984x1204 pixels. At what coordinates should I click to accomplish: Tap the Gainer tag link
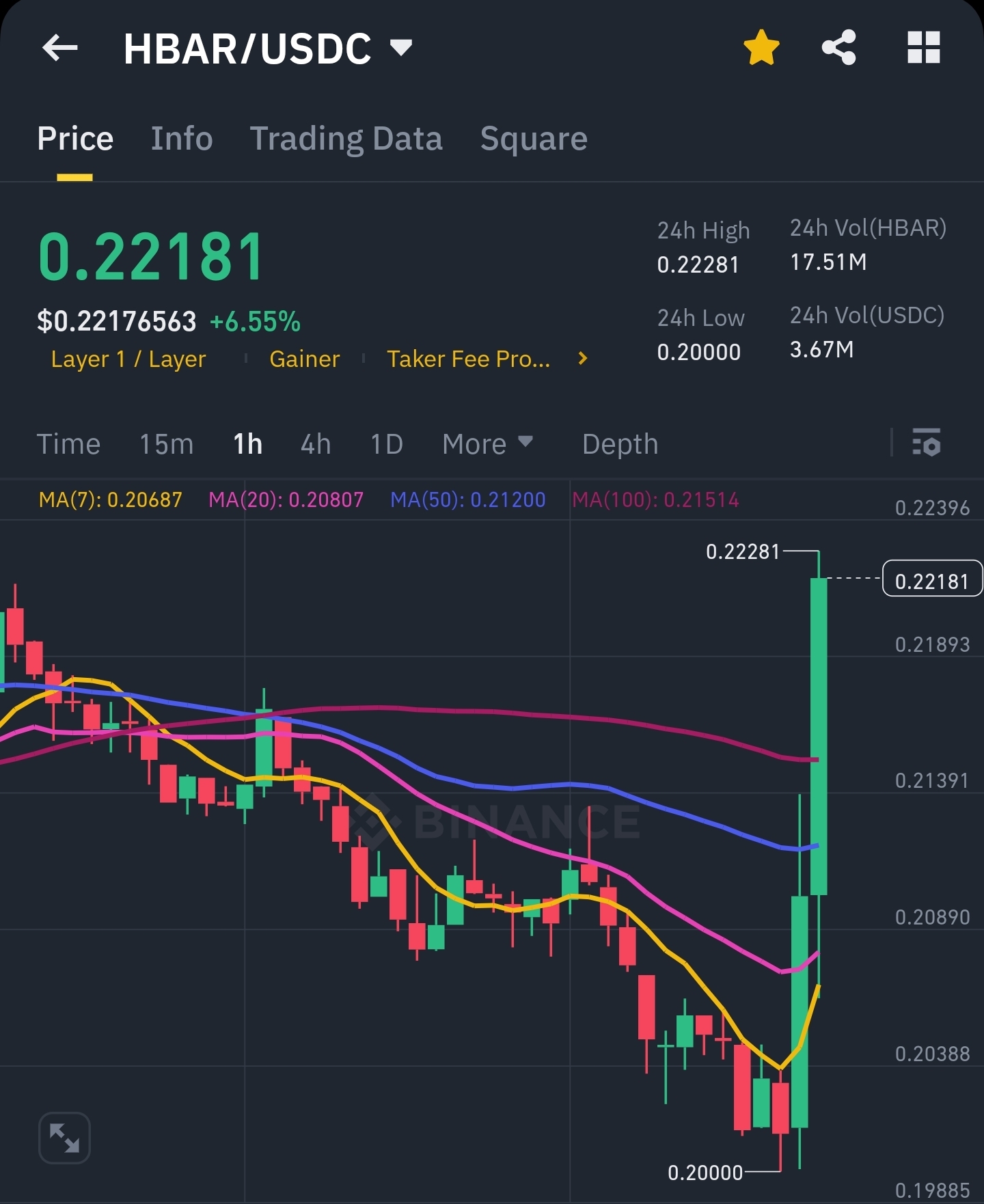coord(305,359)
